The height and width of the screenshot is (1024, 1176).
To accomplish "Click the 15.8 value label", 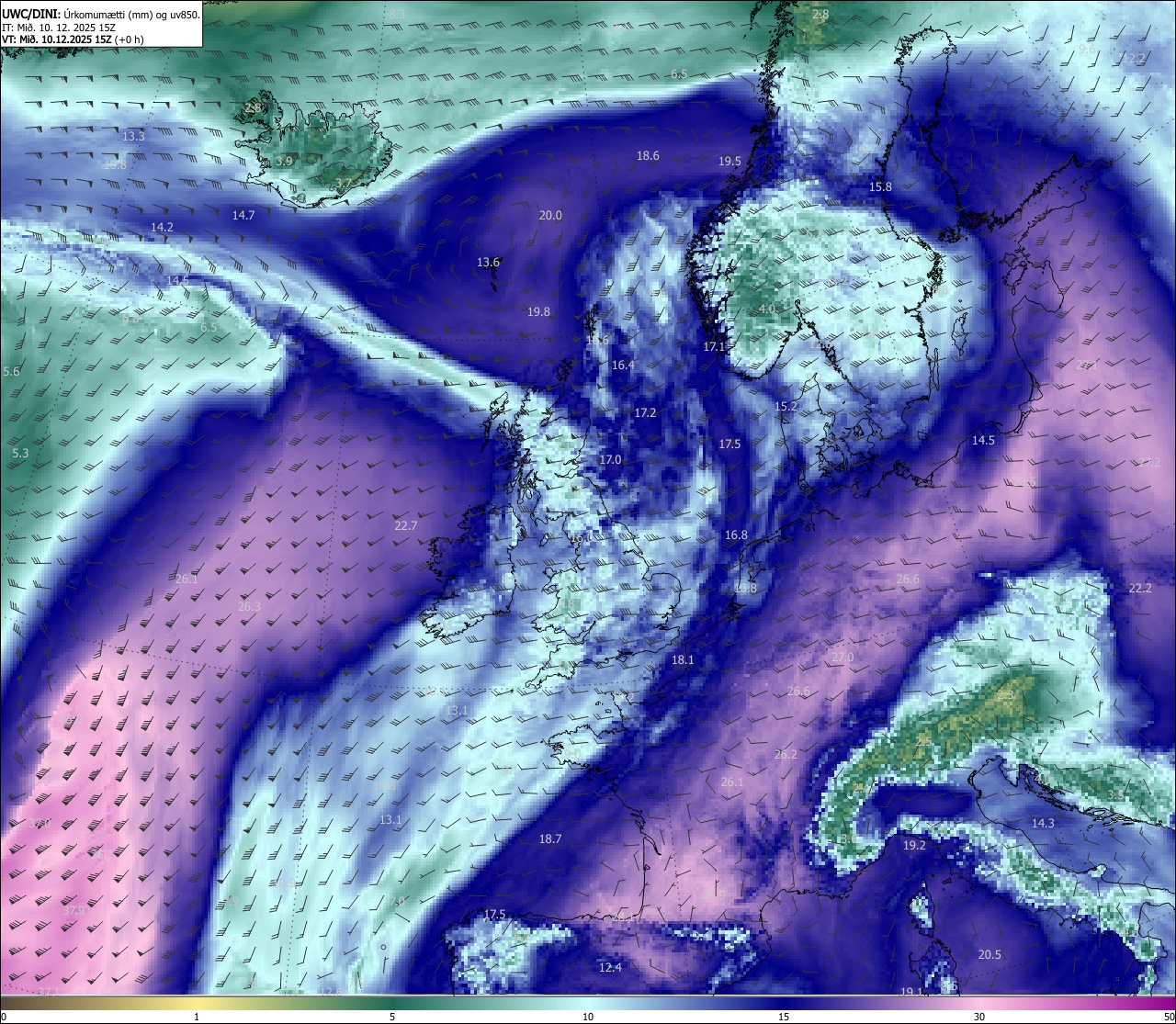I will pyautogui.click(x=880, y=187).
